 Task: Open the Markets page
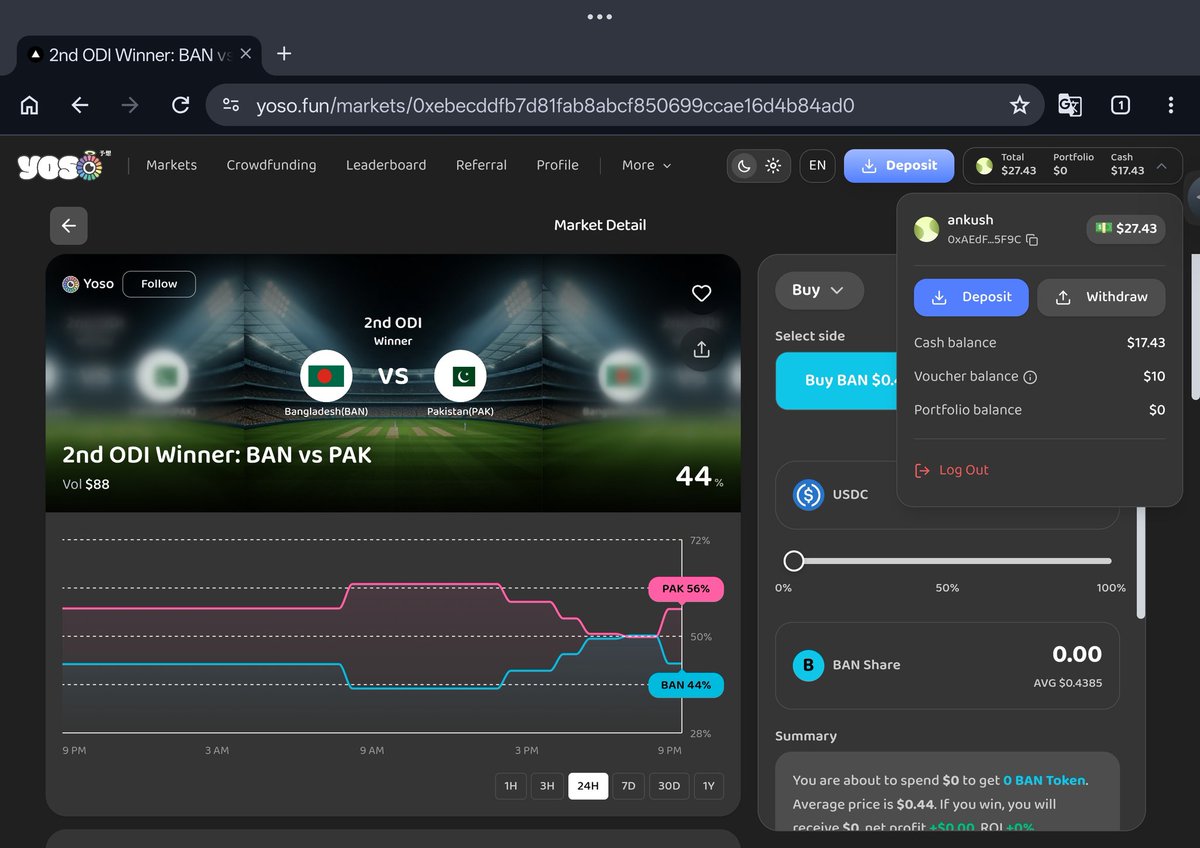171,165
